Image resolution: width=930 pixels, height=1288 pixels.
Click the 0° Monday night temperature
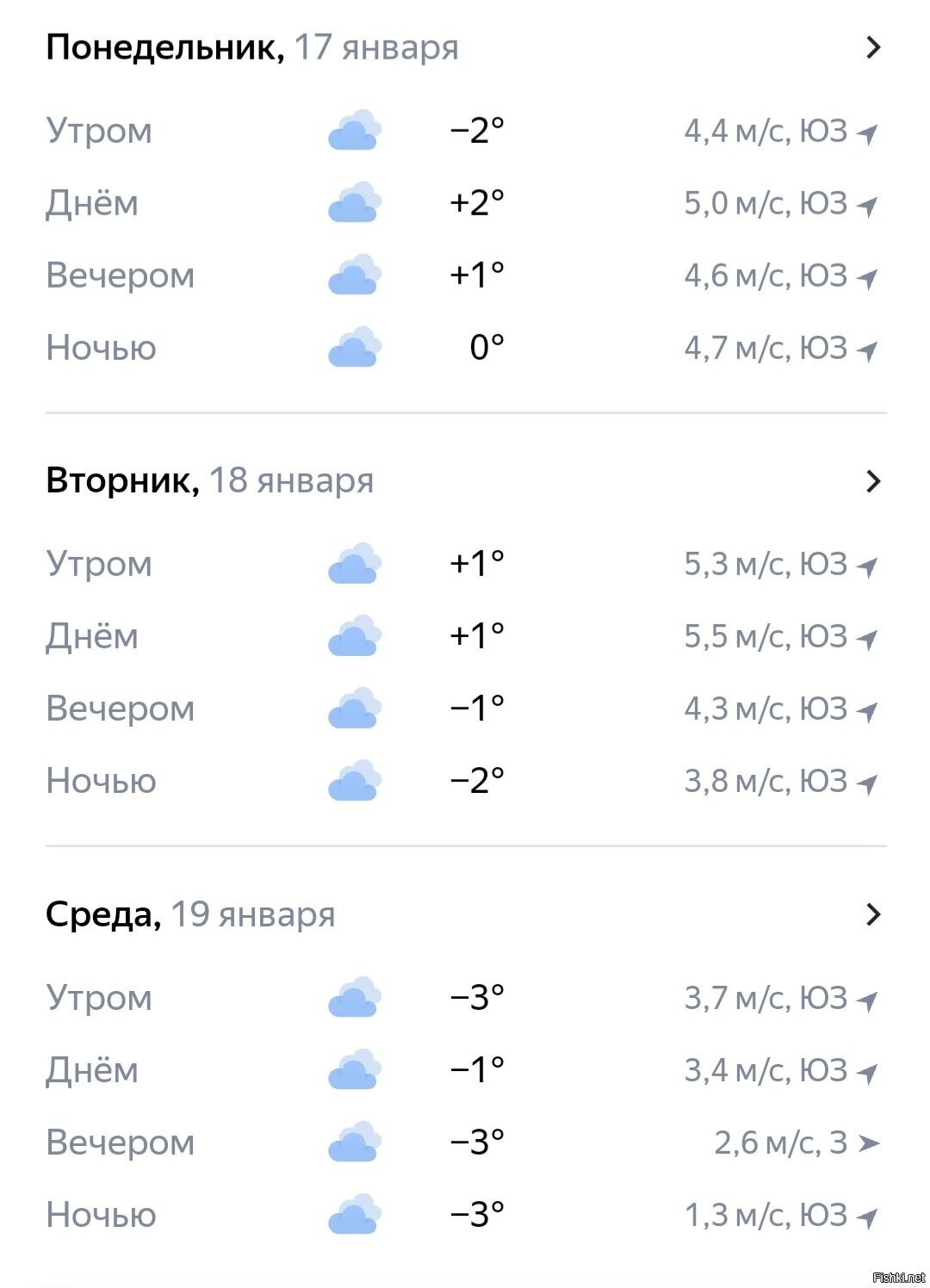(x=487, y=348)
